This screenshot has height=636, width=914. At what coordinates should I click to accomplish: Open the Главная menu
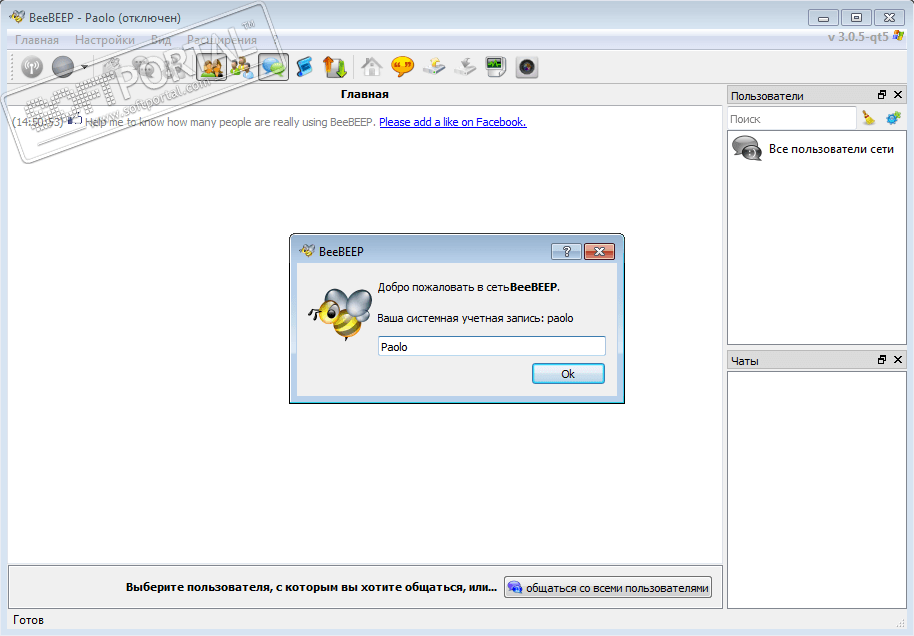click(37, 40)
